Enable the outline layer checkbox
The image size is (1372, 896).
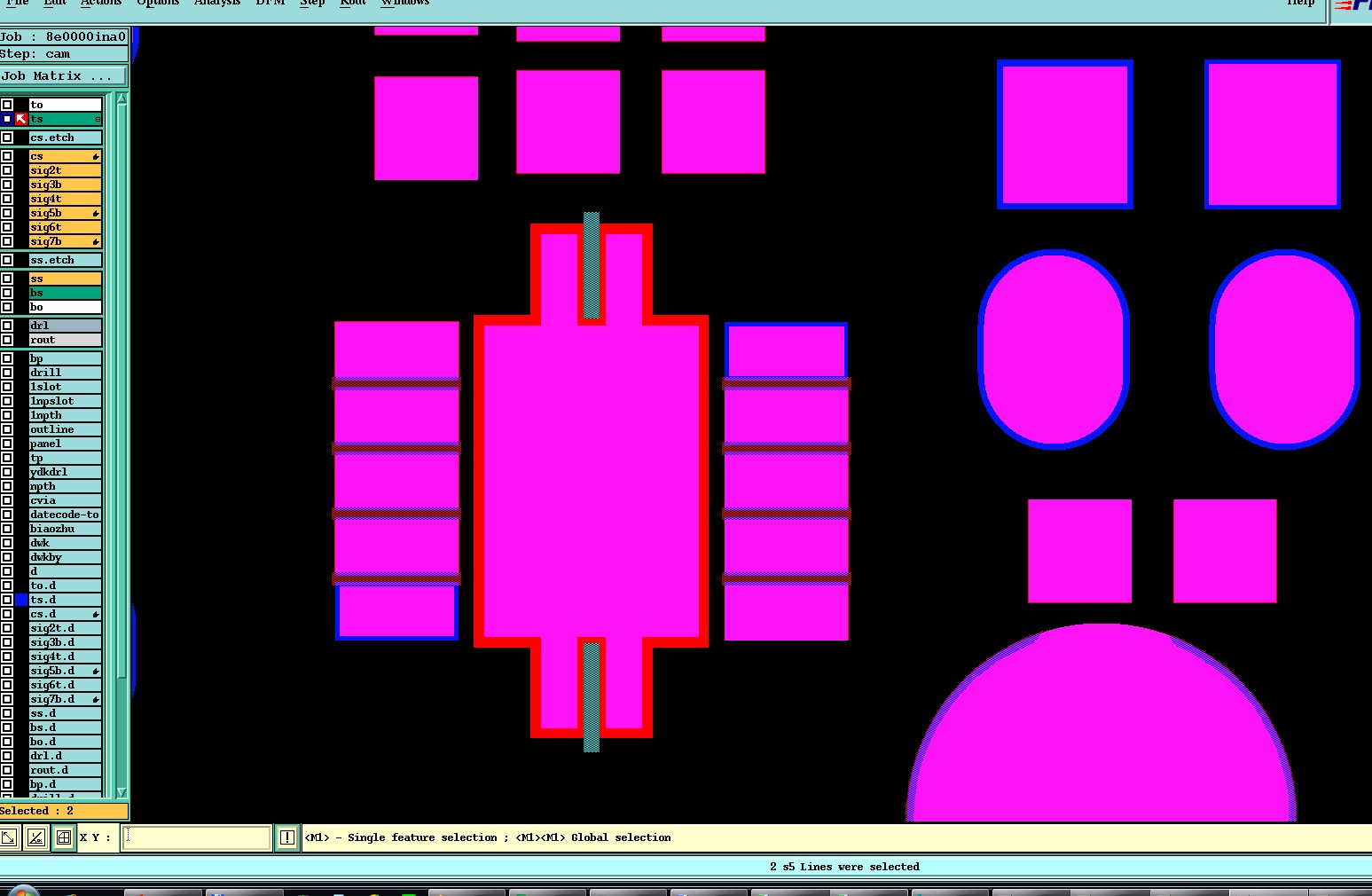(x=7, y=429)
